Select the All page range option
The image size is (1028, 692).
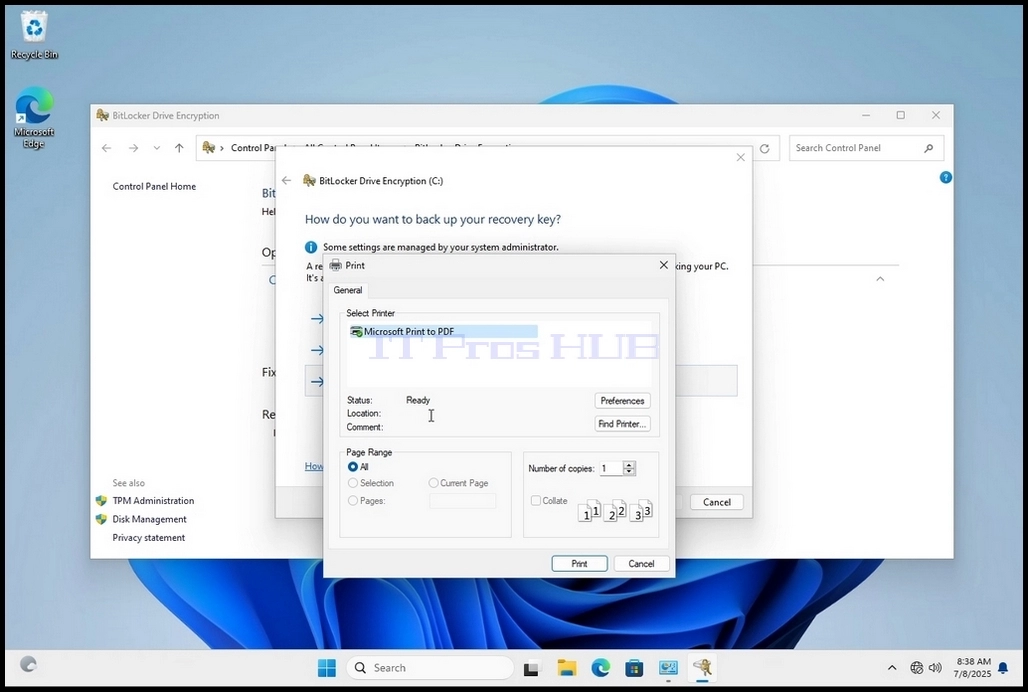pyautogui.click(x=358, y=467)
